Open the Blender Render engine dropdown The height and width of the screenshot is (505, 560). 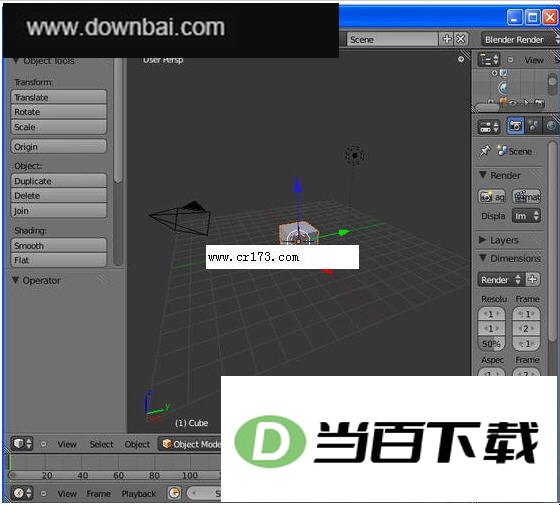pyautogui.click(x=520, y=39)
